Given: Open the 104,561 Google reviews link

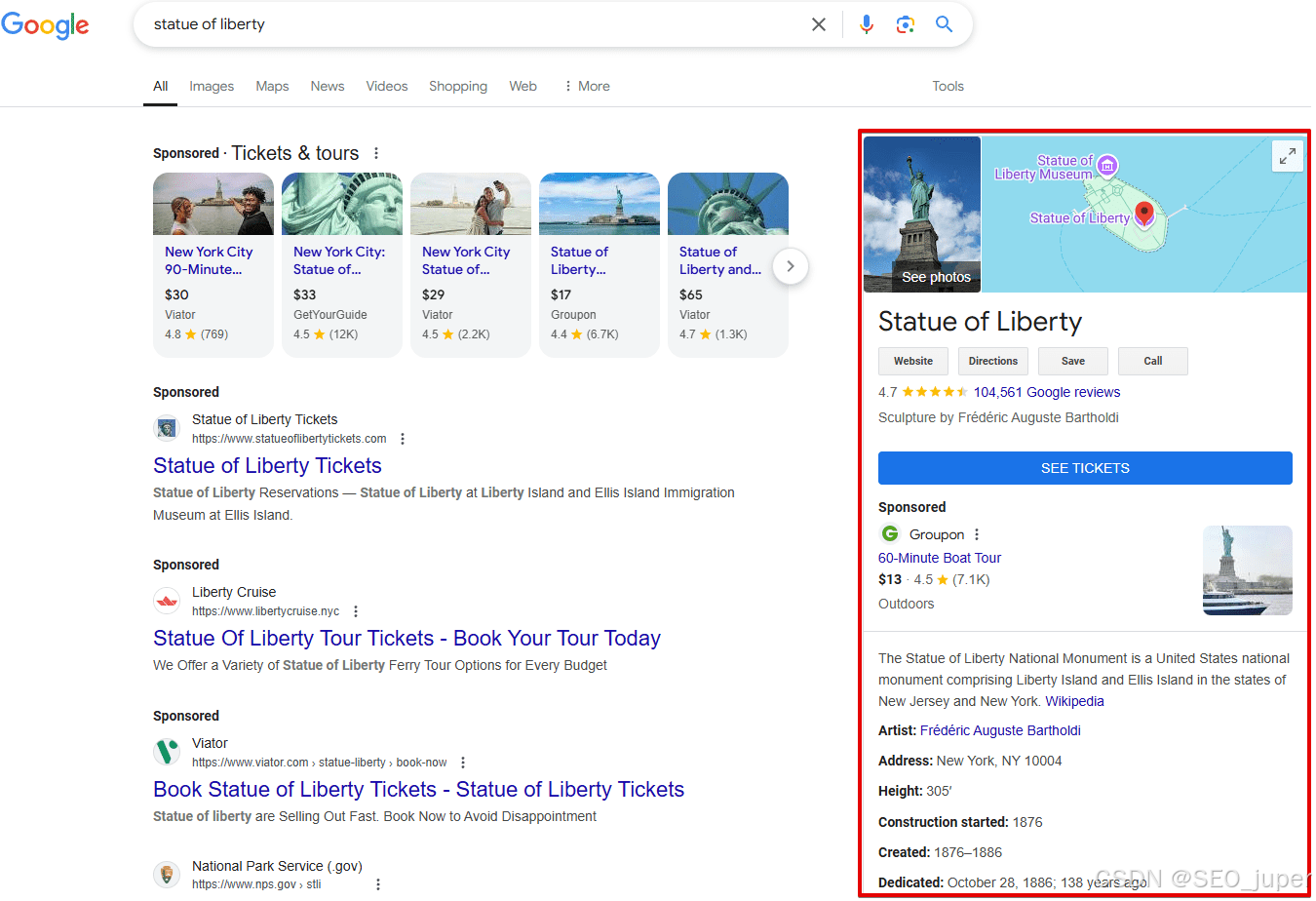Looking at the screenshot, I should click(1047, 392).
